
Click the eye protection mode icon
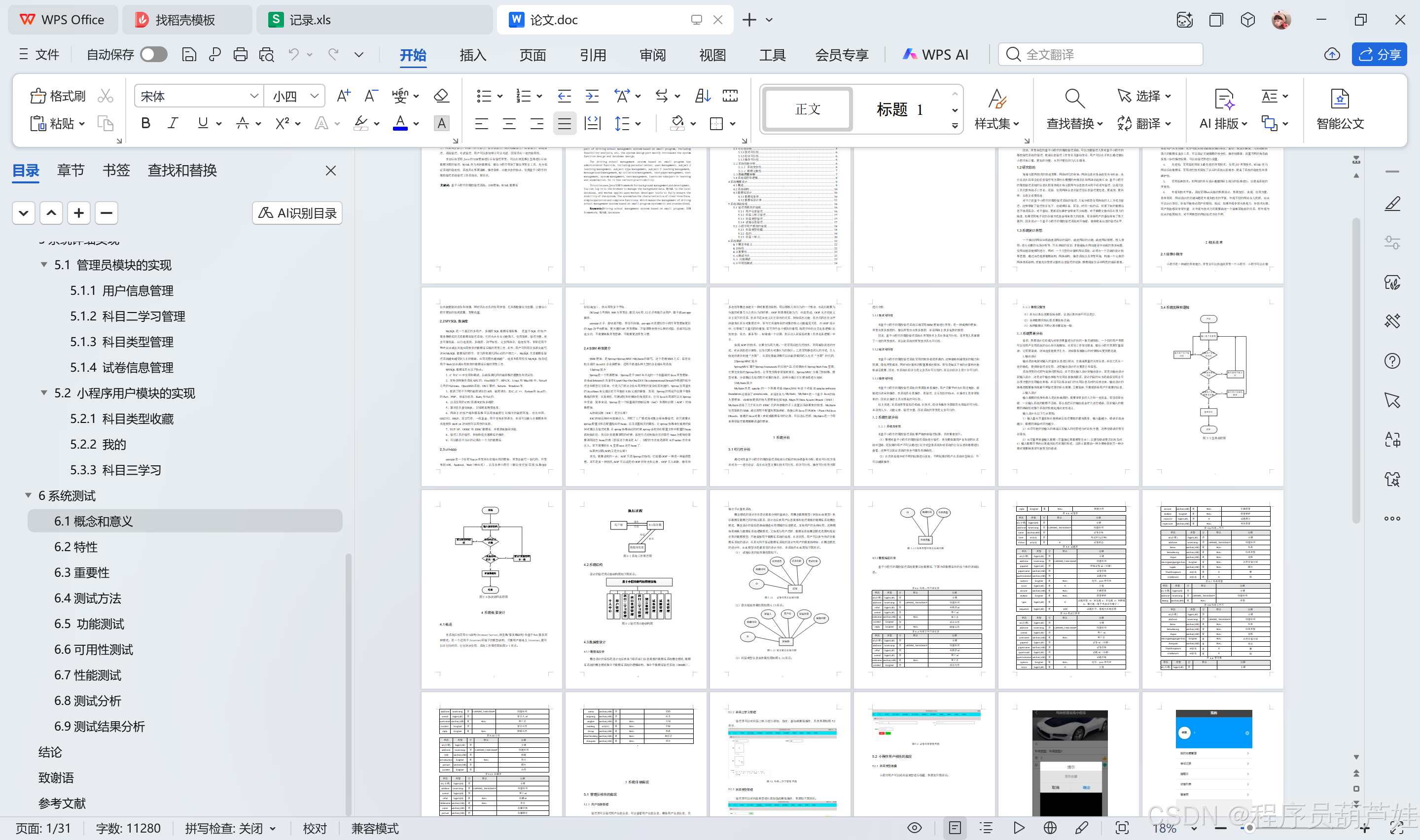click(914, 828)
